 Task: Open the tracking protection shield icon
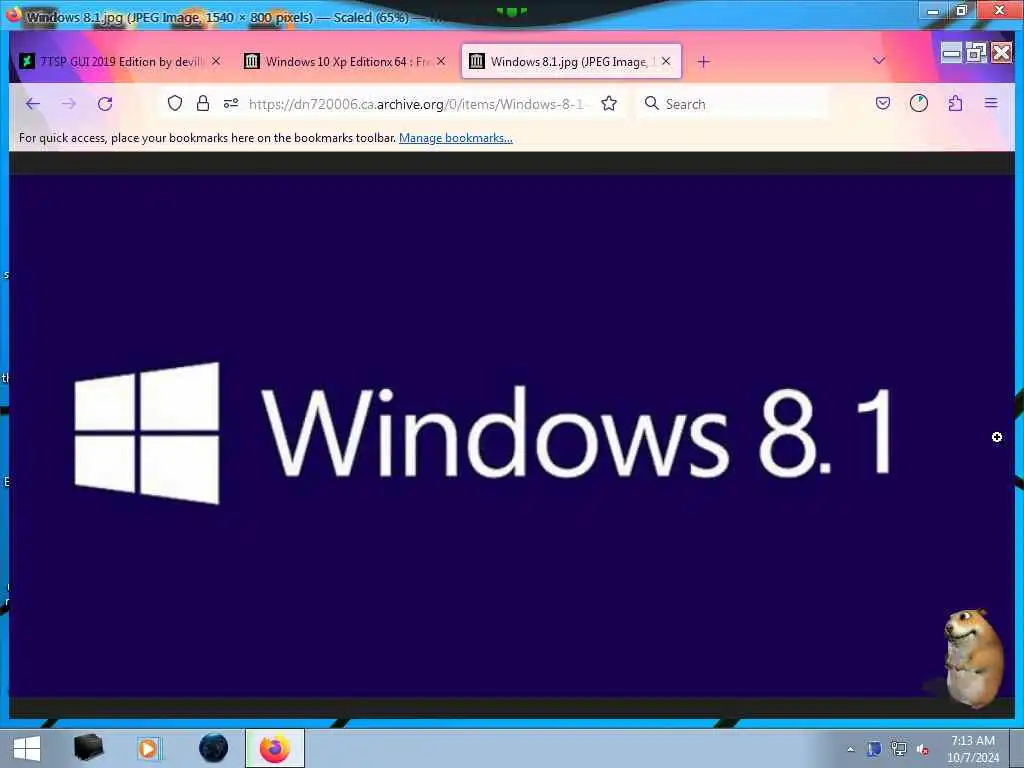(174, 103)
